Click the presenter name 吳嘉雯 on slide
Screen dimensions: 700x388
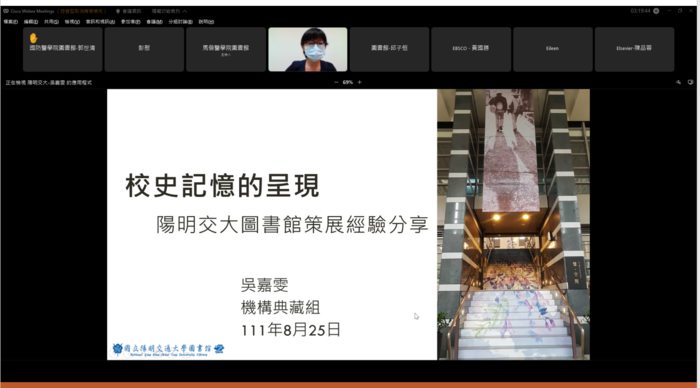[x=264, y=285]
